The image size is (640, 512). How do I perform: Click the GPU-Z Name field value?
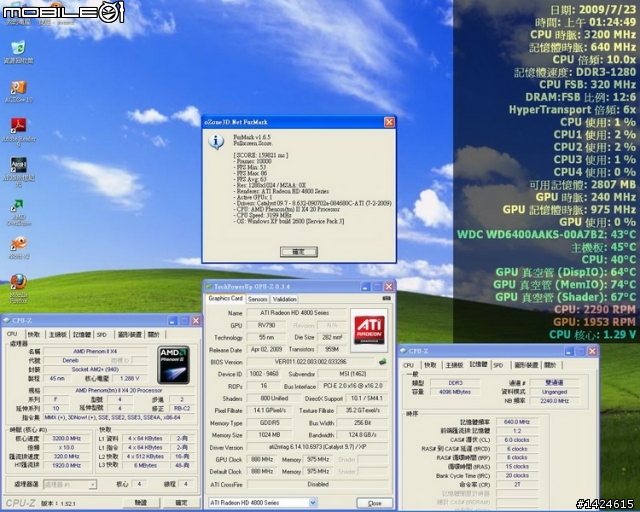pos(296,313)
